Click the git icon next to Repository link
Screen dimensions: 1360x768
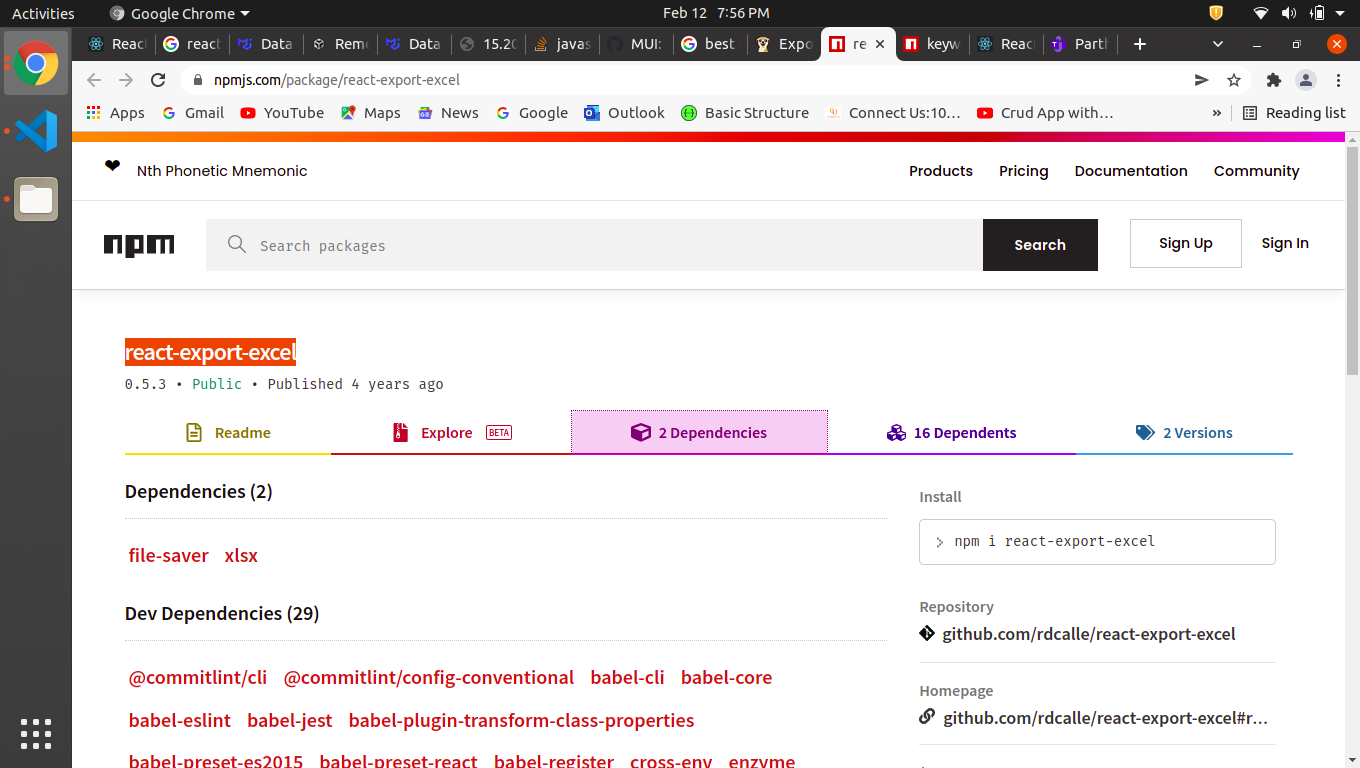927,634
